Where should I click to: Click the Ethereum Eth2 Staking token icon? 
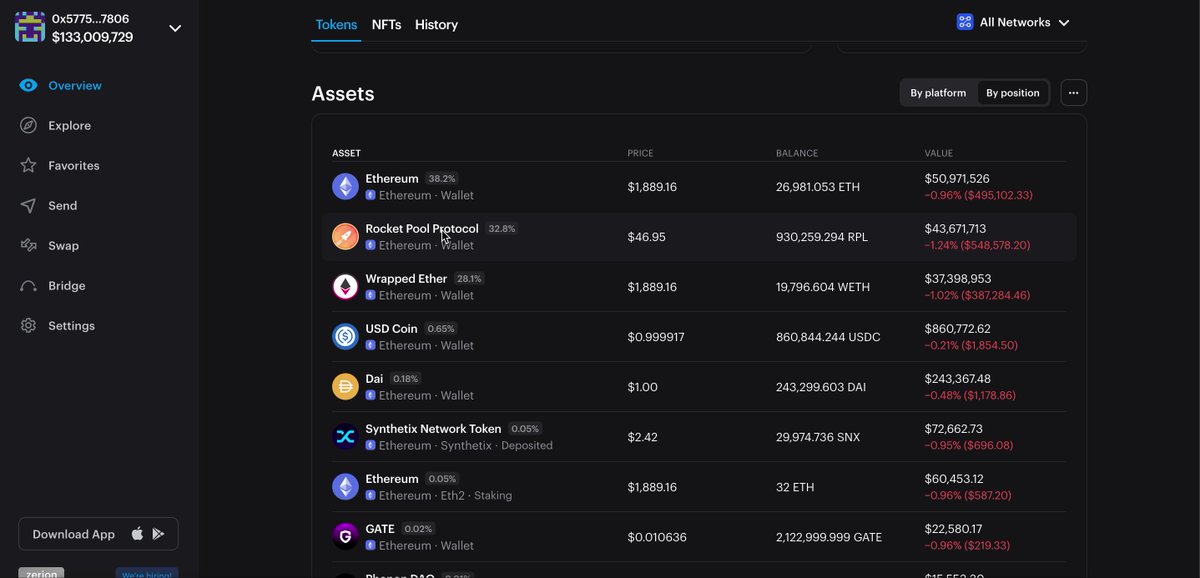pos(345,487)
